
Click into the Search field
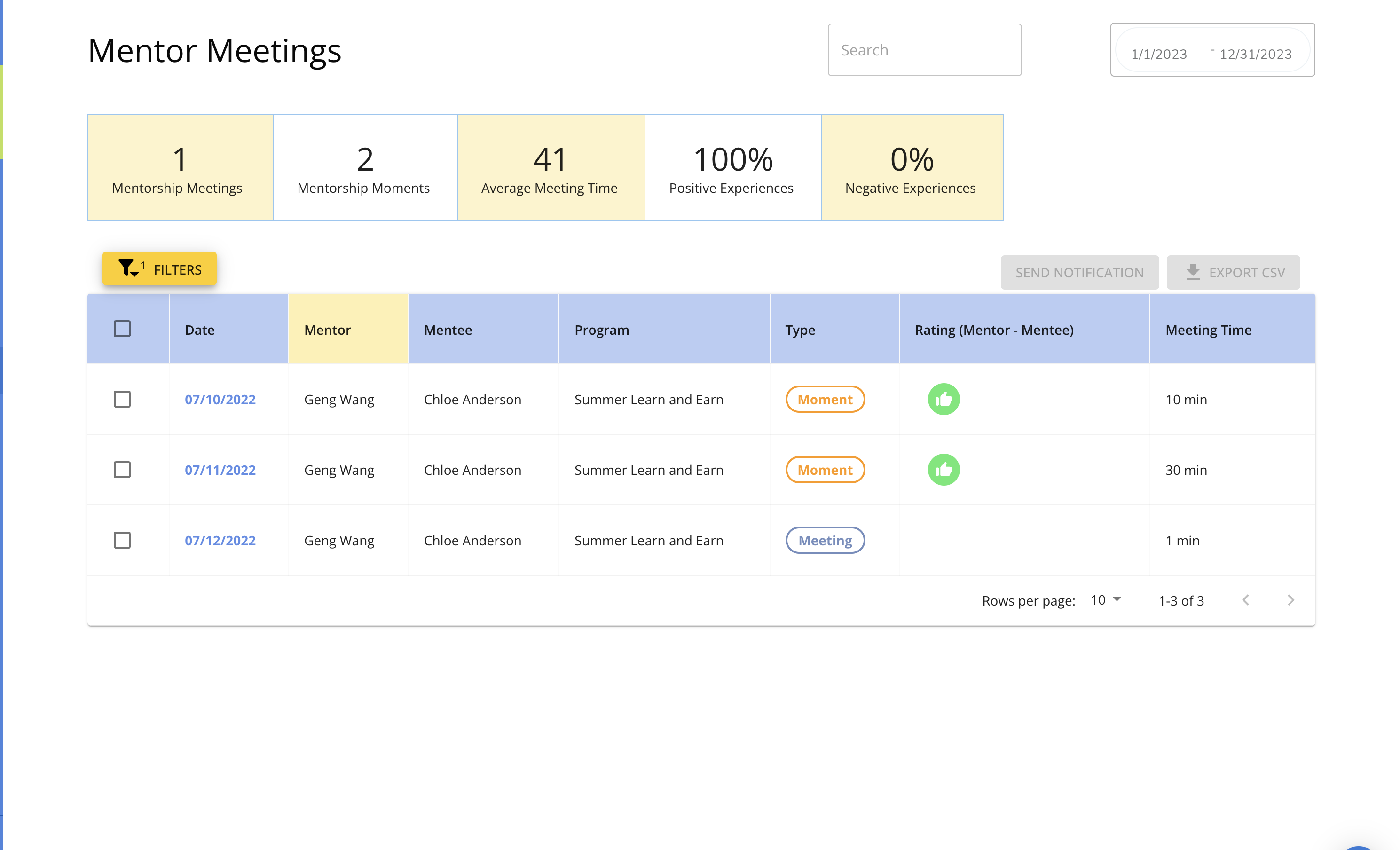tap(924, 51)
